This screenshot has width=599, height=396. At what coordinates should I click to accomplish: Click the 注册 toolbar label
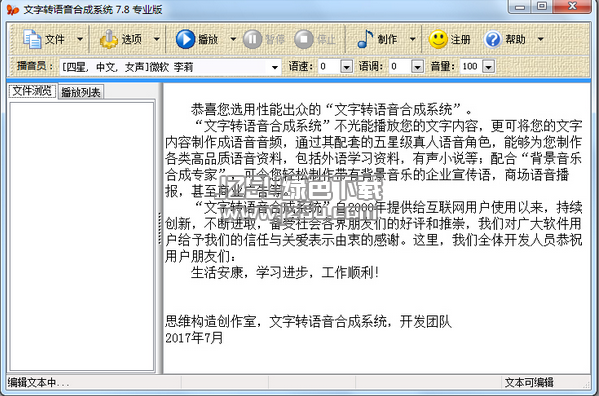pos(460,39)
